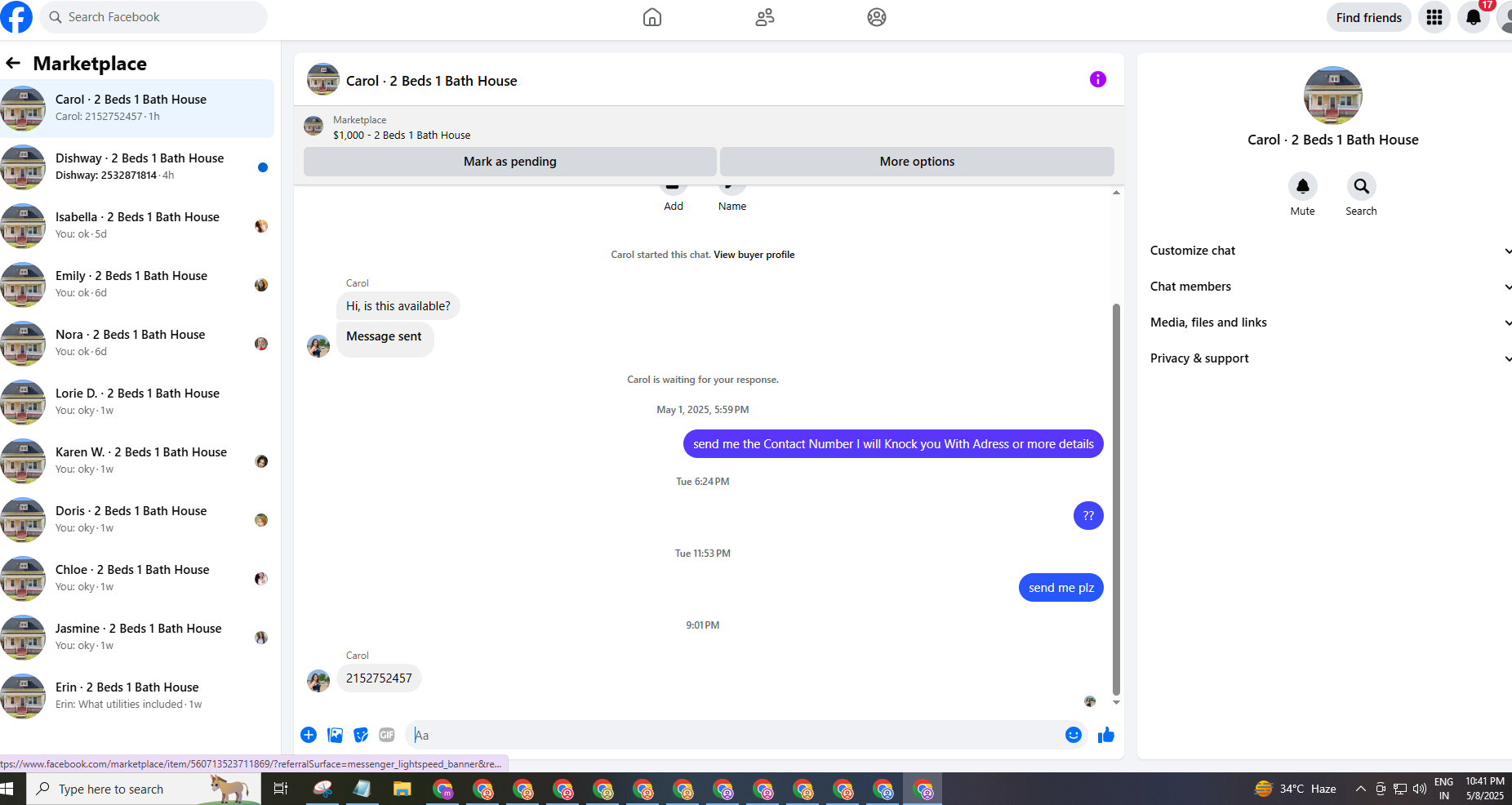Screen dimensions: 1512x805
Task: Select Carol's conversation in the sidebar list
Action: pos(137,109)
